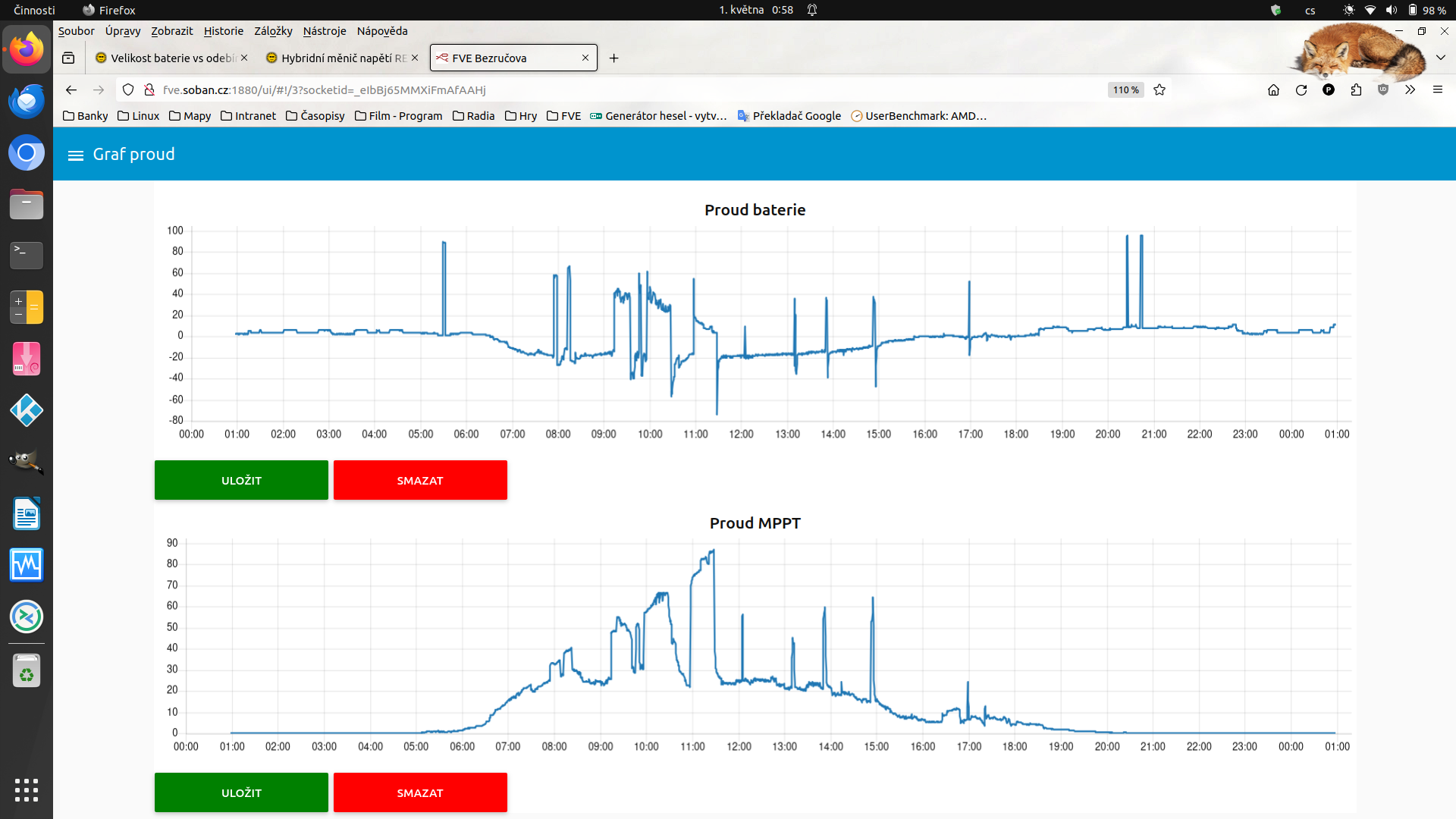
Task: Click the Firefox reload page icon
Action: (x=1301, y=90)
